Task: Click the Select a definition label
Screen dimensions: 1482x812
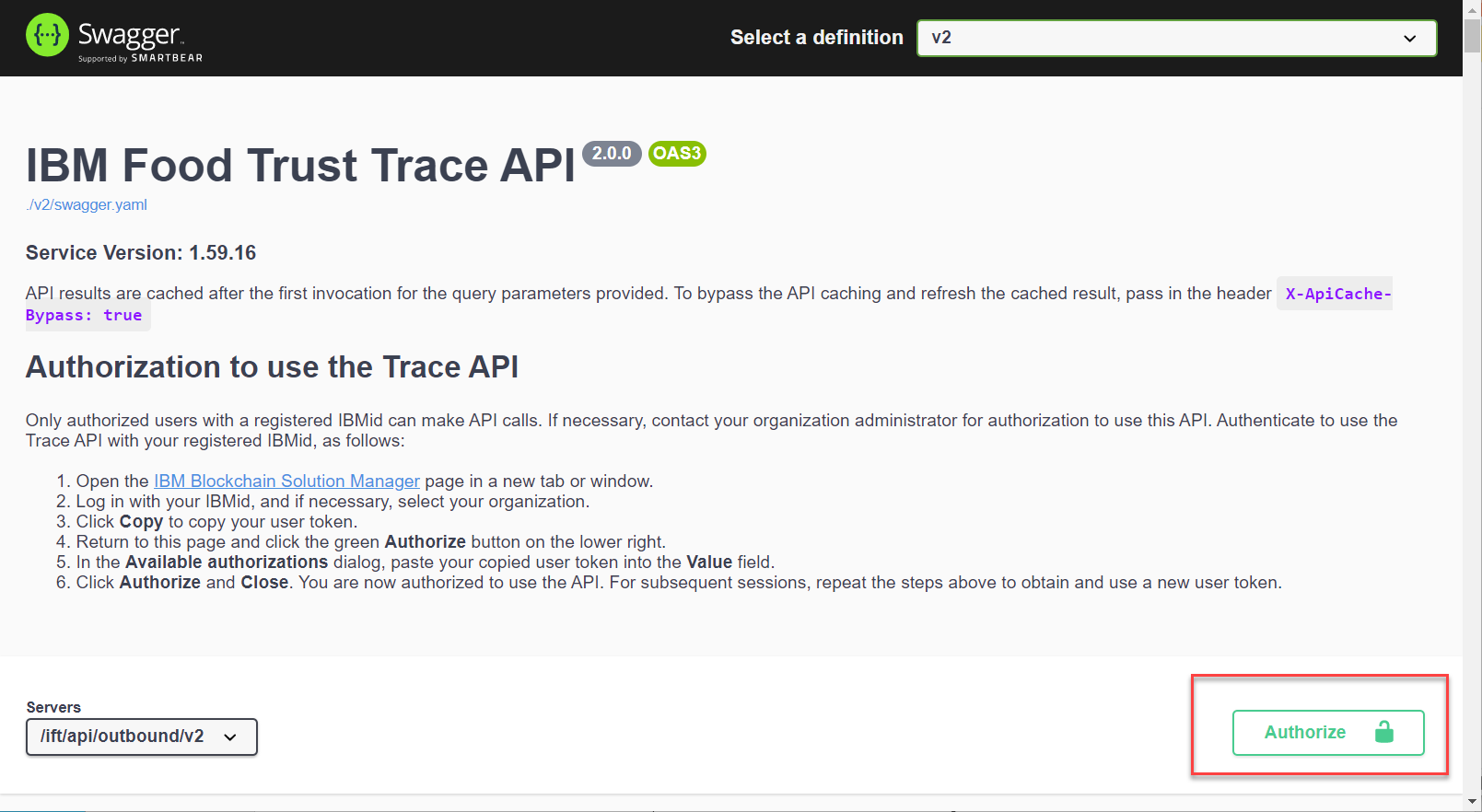Action: [817, 38]
